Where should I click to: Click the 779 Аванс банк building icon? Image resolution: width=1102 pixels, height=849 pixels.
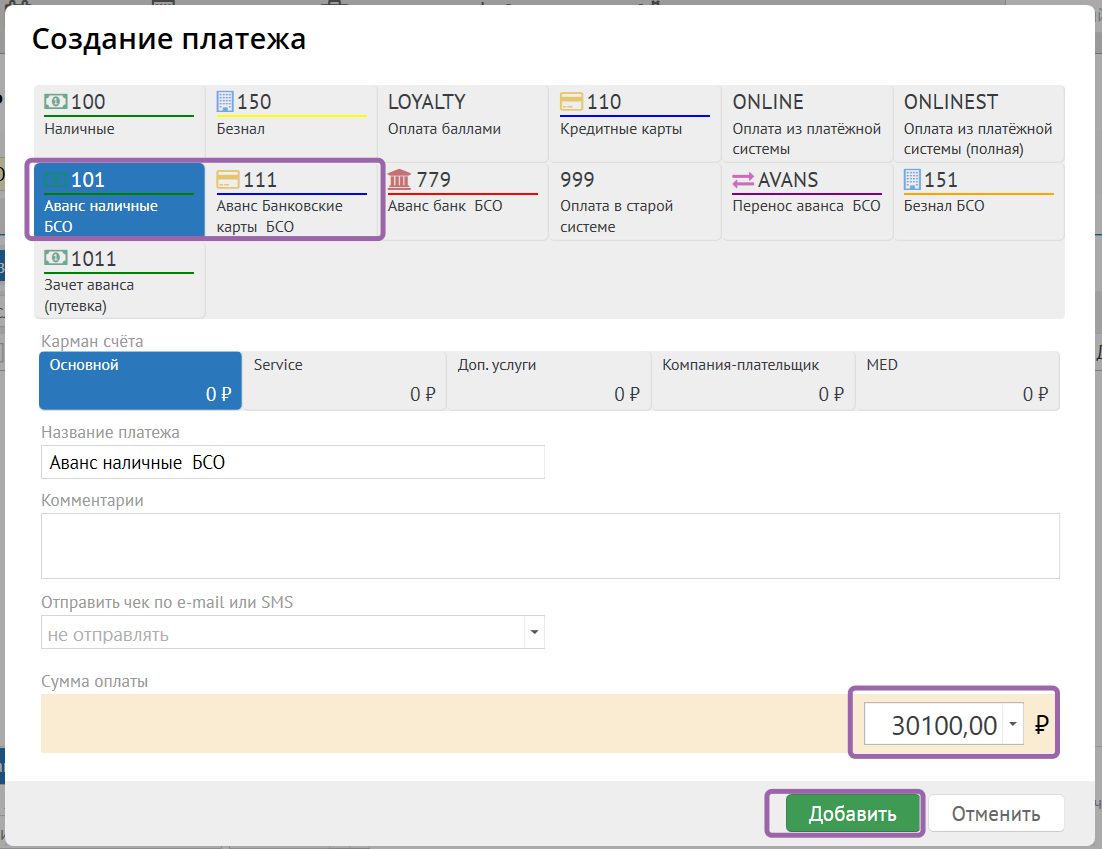tap(399, 180)
